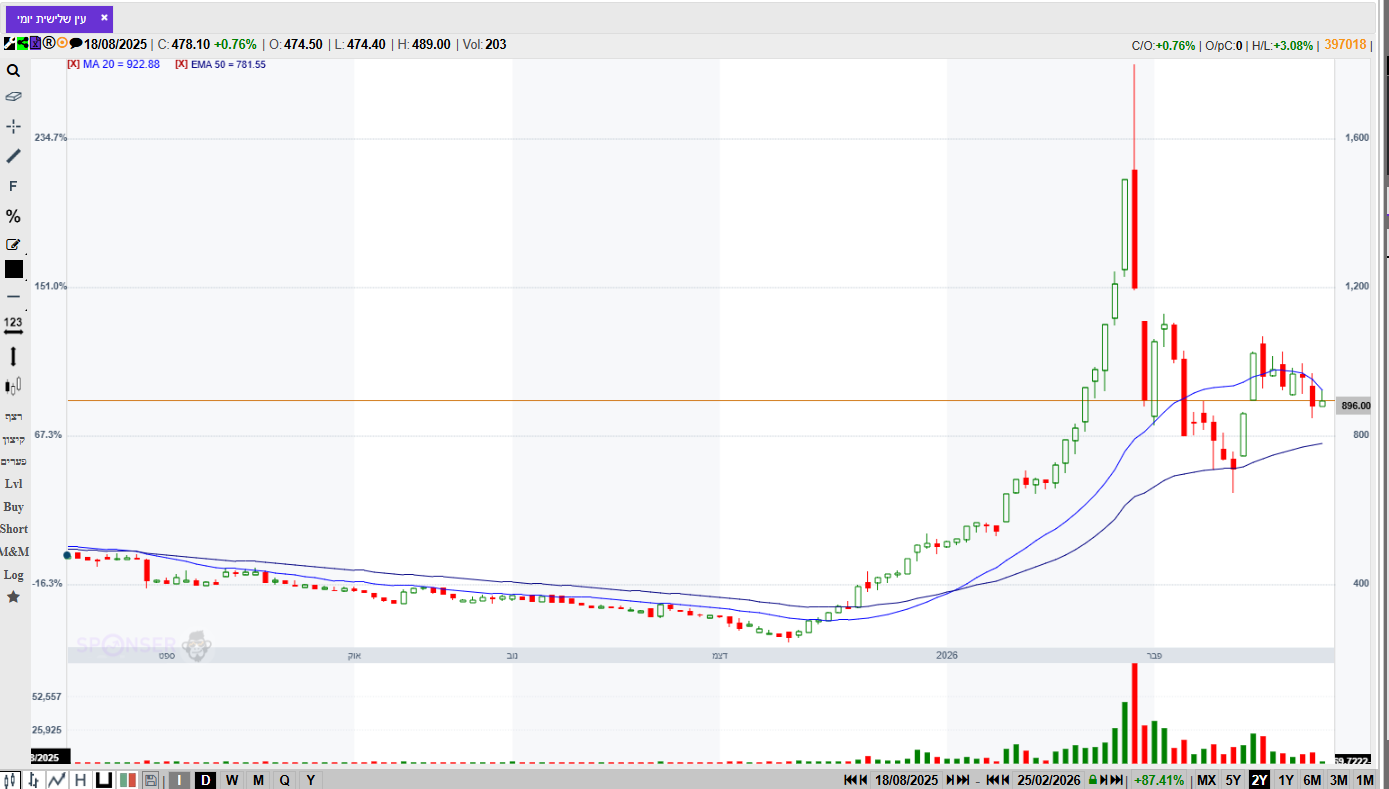
Task: Click the circled R icon
Action: (x=48, y=43)
